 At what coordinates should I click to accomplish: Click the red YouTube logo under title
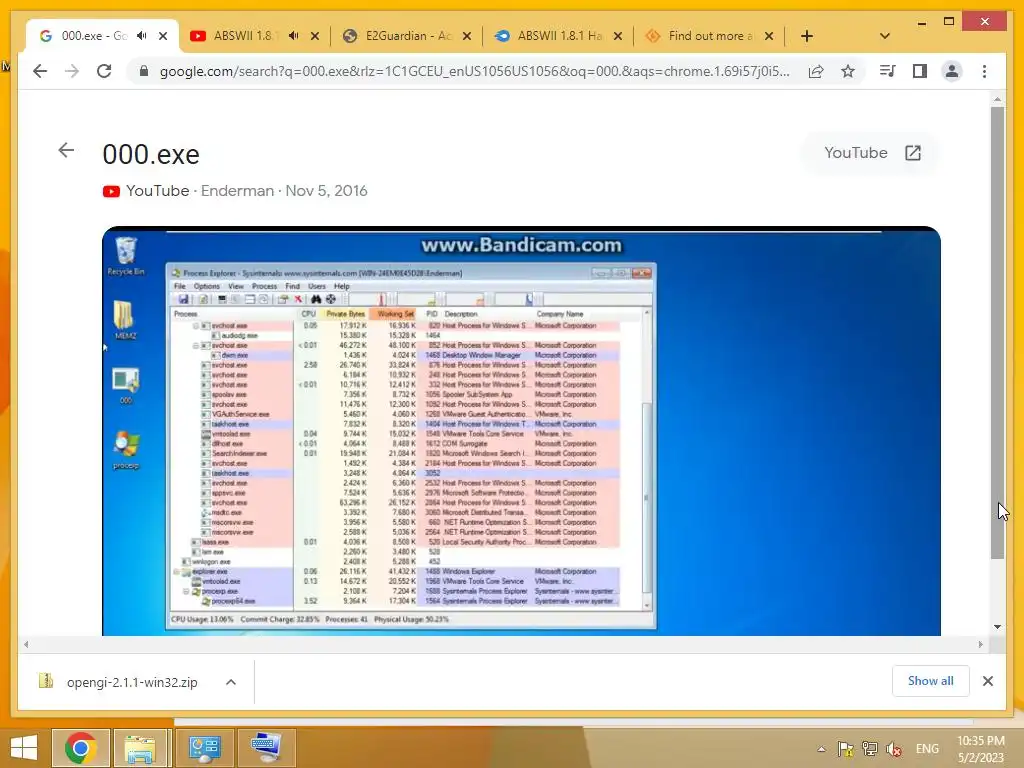click(x=111, y=191)
